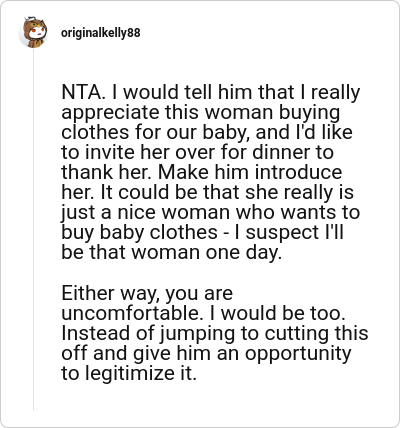Collapse the comment using the thread line

point(33,230)
